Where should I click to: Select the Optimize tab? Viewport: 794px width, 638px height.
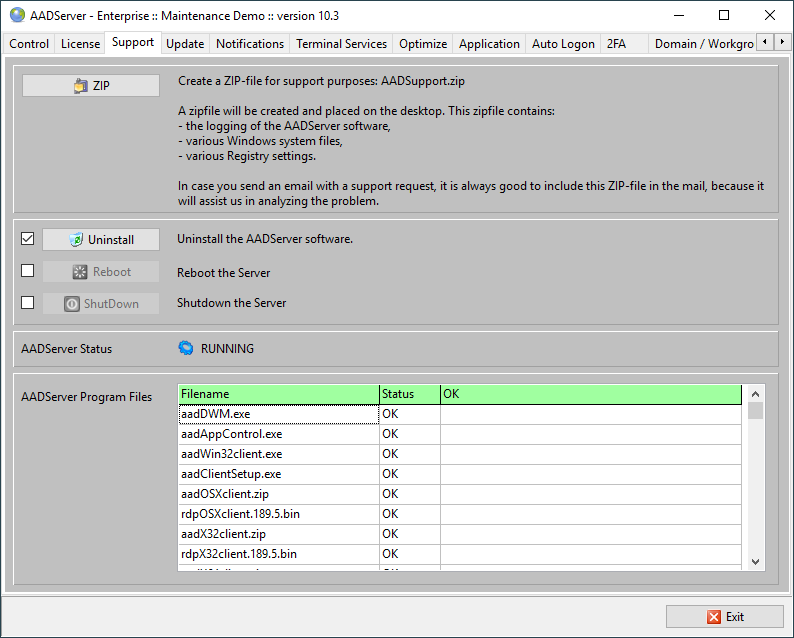(423, 44)
